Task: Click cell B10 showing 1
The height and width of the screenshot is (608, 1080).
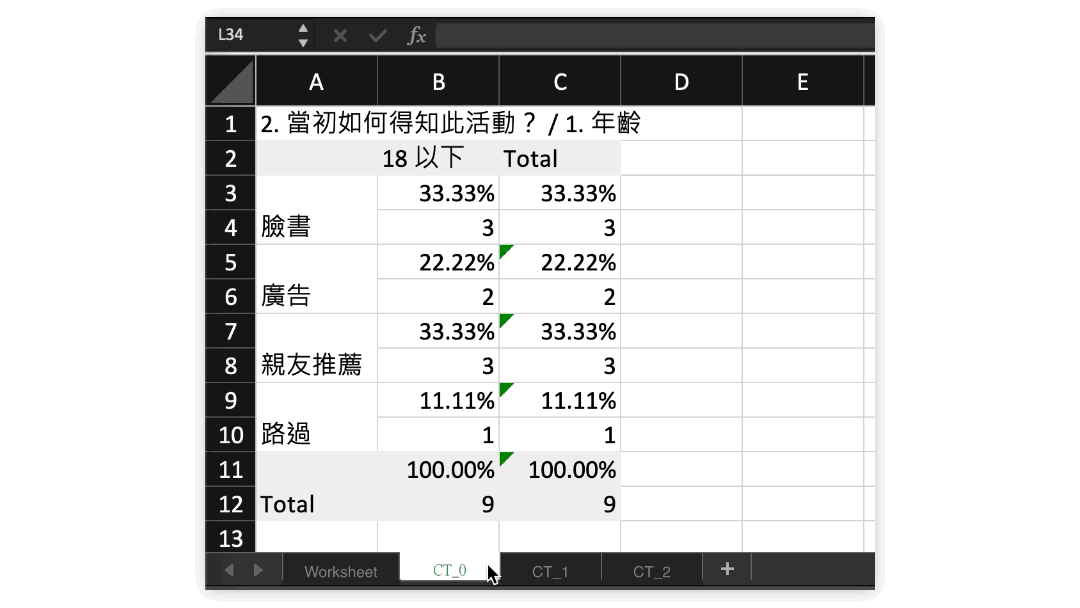Action: tap(438, 434)
